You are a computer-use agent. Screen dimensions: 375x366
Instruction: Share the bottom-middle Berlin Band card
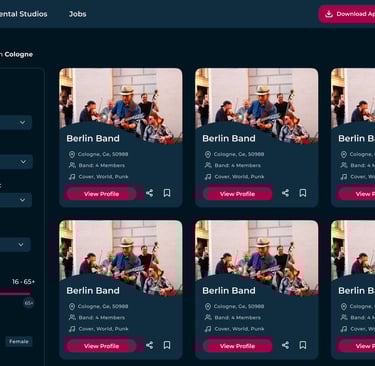(285, 345)
